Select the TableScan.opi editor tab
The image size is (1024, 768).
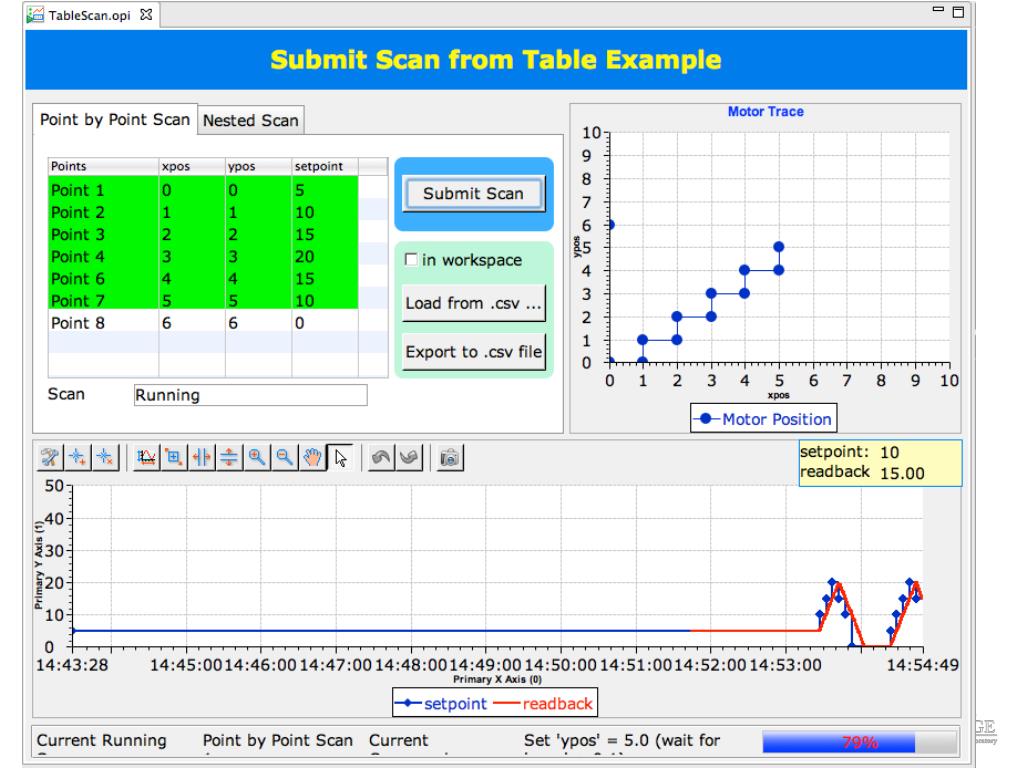[x=89, y=15]
